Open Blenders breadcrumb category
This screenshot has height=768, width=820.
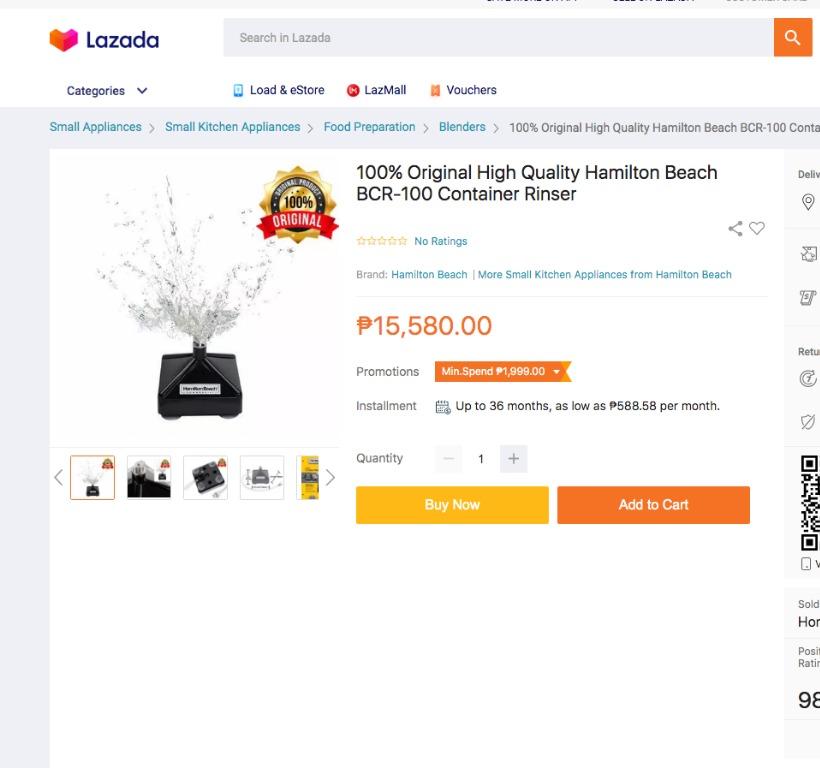pos(462,127)
